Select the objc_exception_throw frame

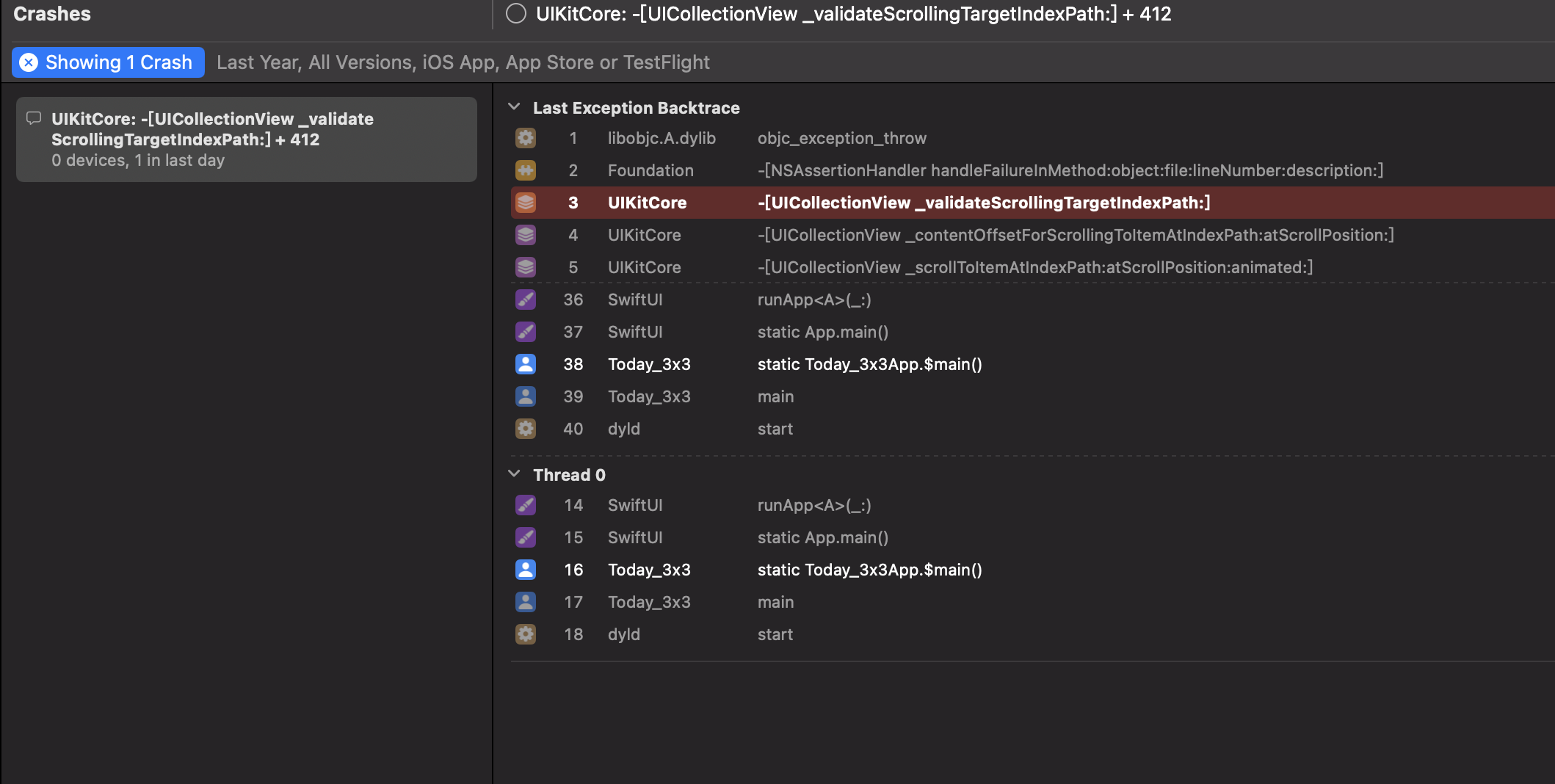tap(841, 138)
